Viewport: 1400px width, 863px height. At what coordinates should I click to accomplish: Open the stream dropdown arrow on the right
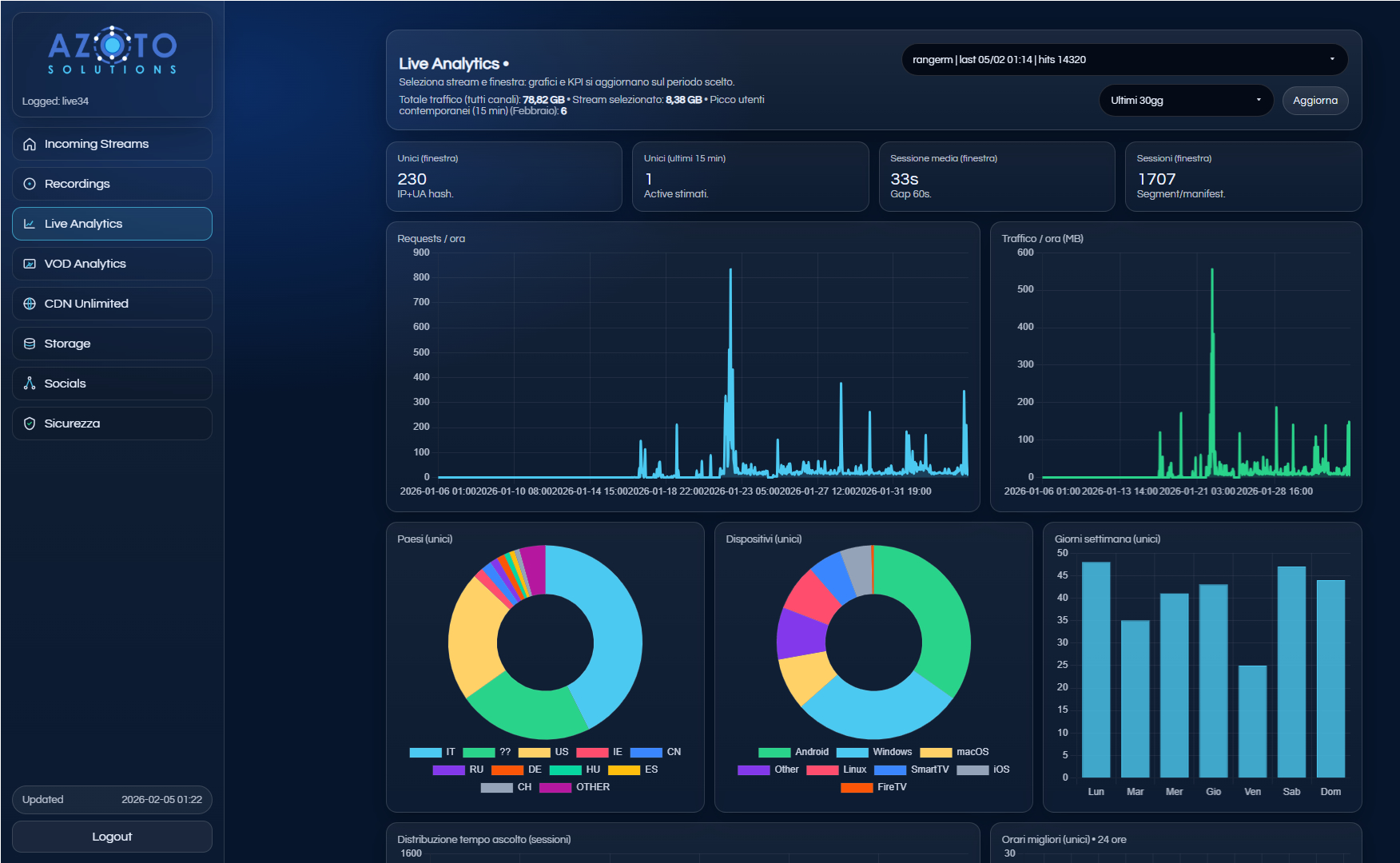tap(1332, 59)
